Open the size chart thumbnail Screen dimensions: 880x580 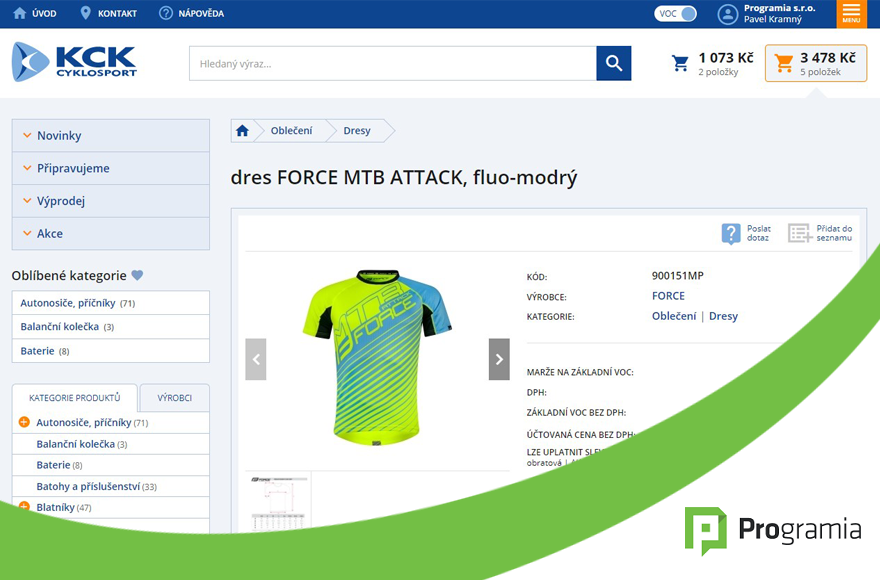(x=279, y=501)
